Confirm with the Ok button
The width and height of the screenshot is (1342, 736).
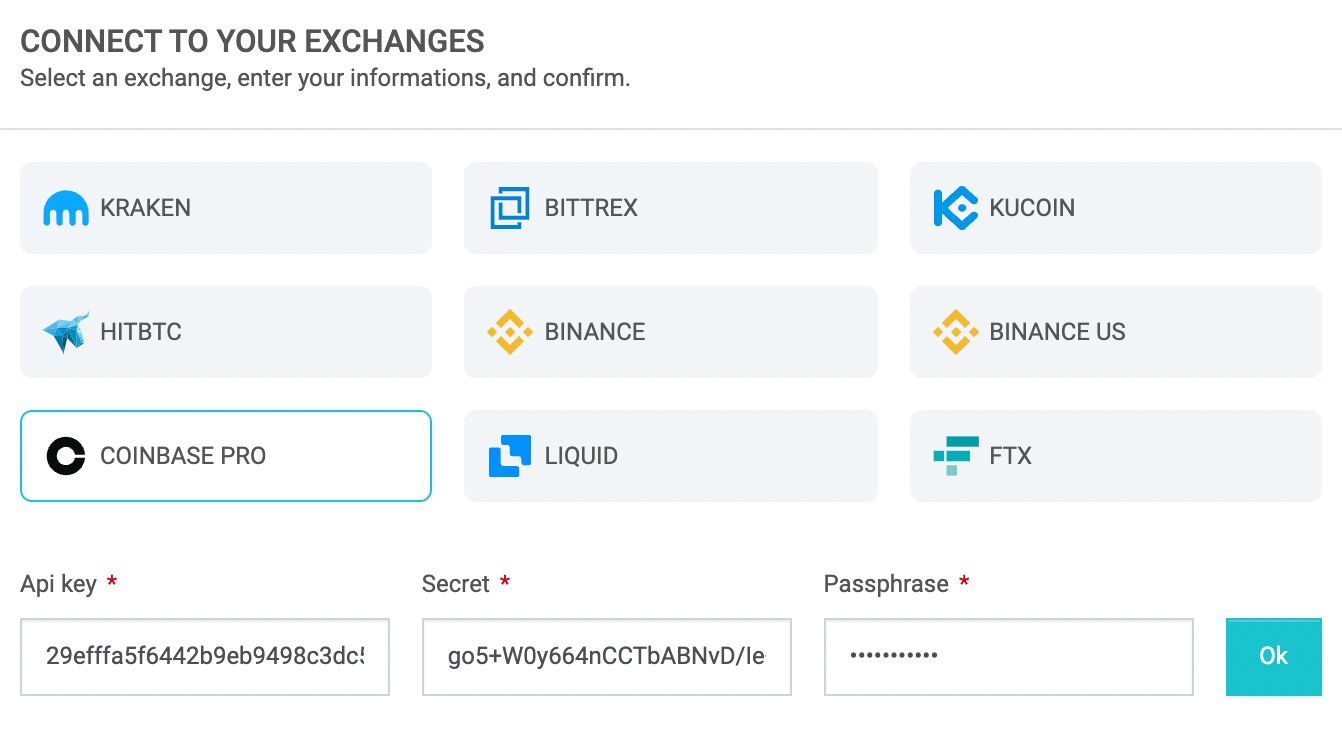click(x=1274, y=656)
